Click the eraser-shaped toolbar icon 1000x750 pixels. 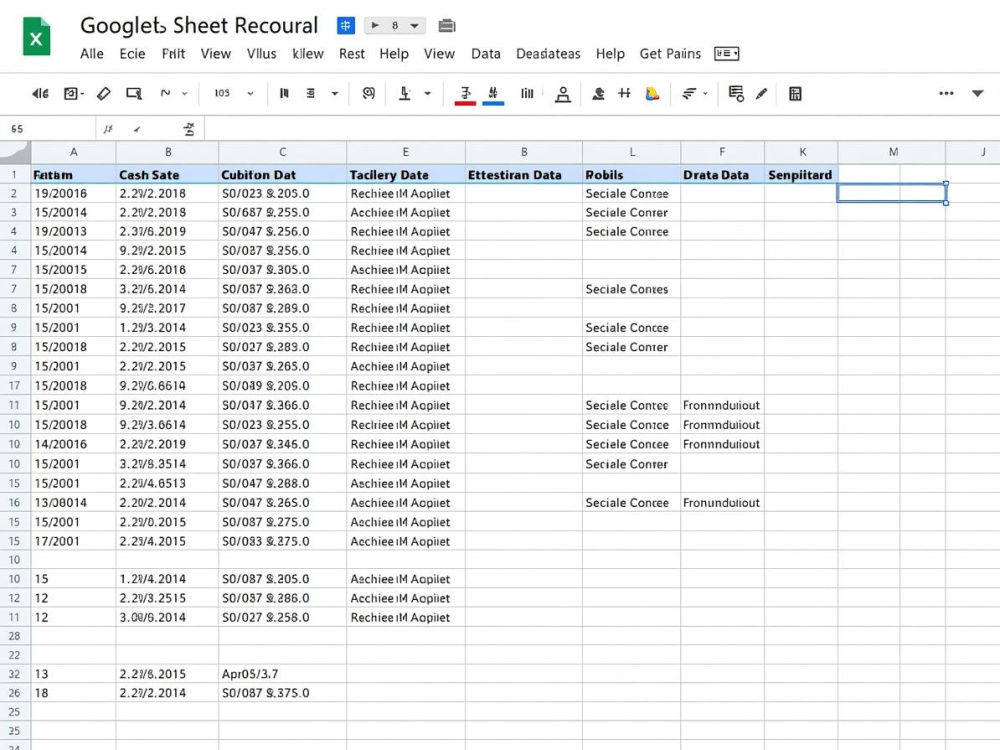click(103, 94)
